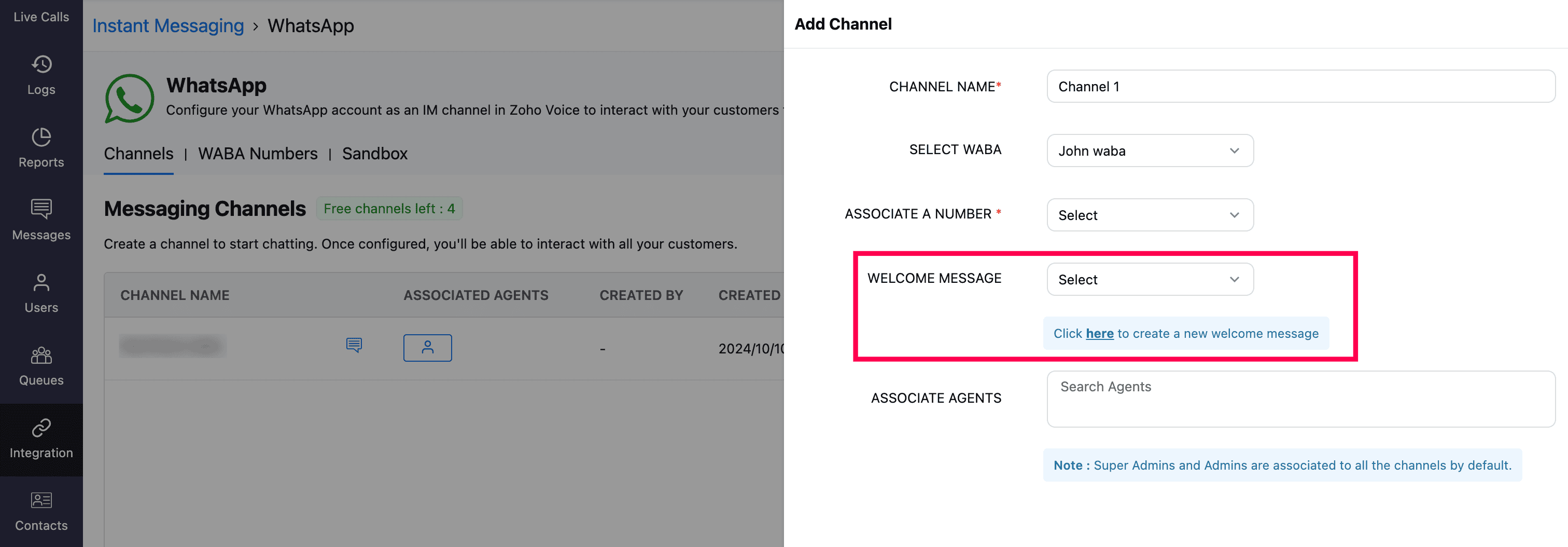The width and height of the screenshot is (1568, 547).
Task: Select the Channels tab
Action: (x=138, y=154)
